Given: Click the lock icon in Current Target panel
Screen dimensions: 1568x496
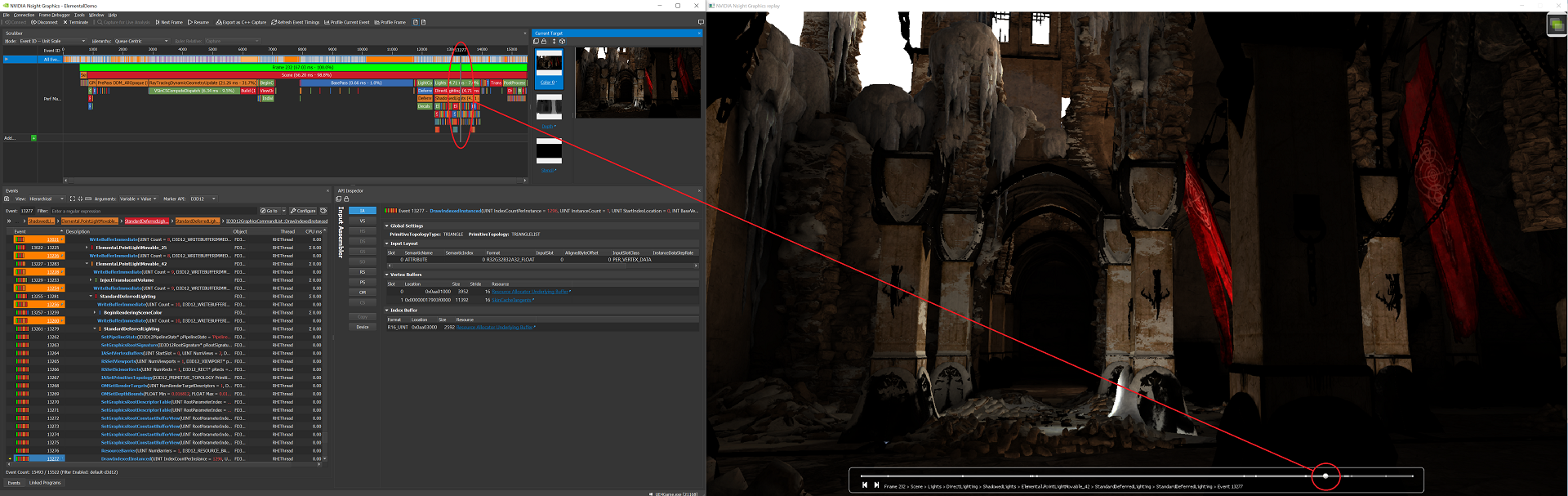Looking at the screenshot, I should point(544,41).
